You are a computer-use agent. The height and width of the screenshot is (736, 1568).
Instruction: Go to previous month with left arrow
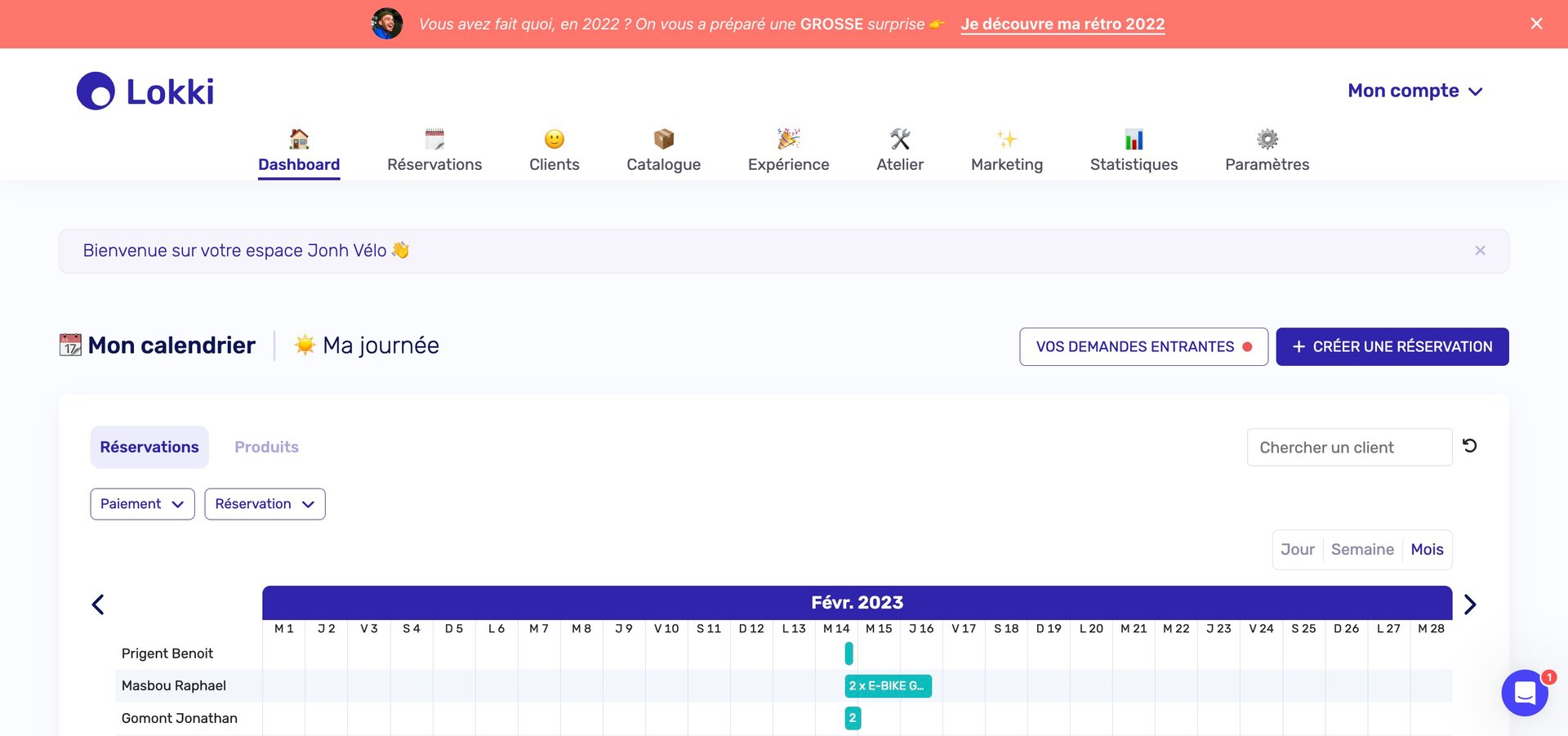(x=98, y=604)
